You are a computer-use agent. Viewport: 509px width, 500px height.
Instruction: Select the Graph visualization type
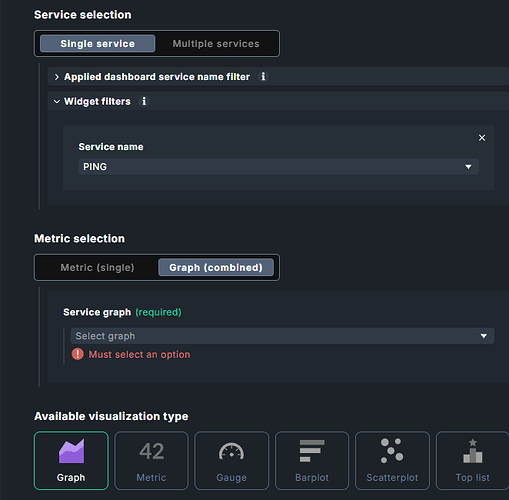coord(71,460)
